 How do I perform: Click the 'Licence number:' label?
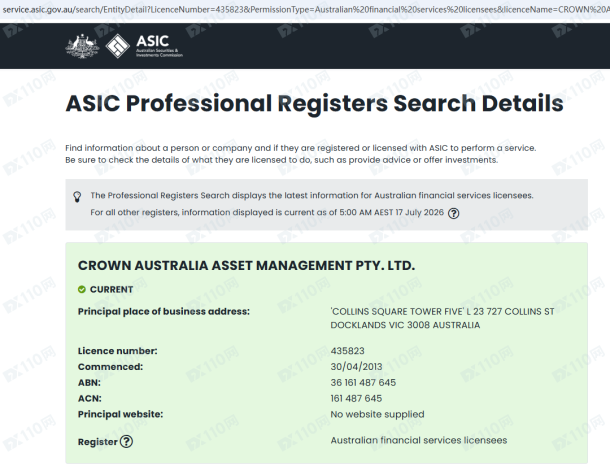coord(117,351)
